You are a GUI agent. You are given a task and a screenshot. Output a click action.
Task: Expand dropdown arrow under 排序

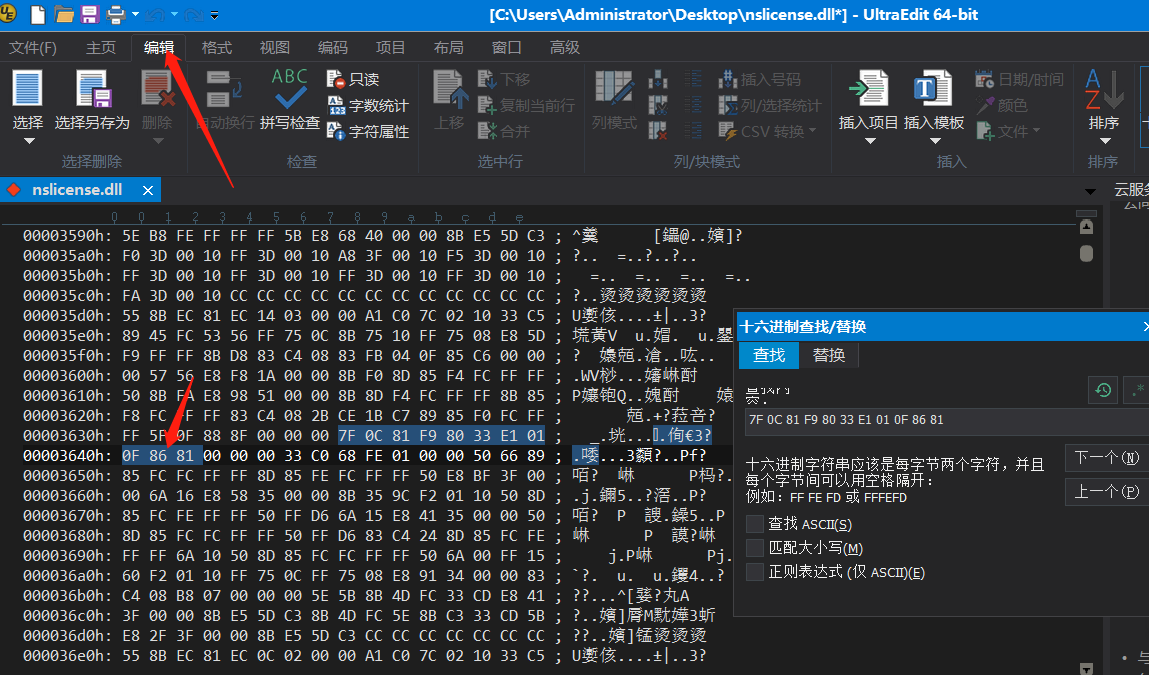tap(1104, 141)
